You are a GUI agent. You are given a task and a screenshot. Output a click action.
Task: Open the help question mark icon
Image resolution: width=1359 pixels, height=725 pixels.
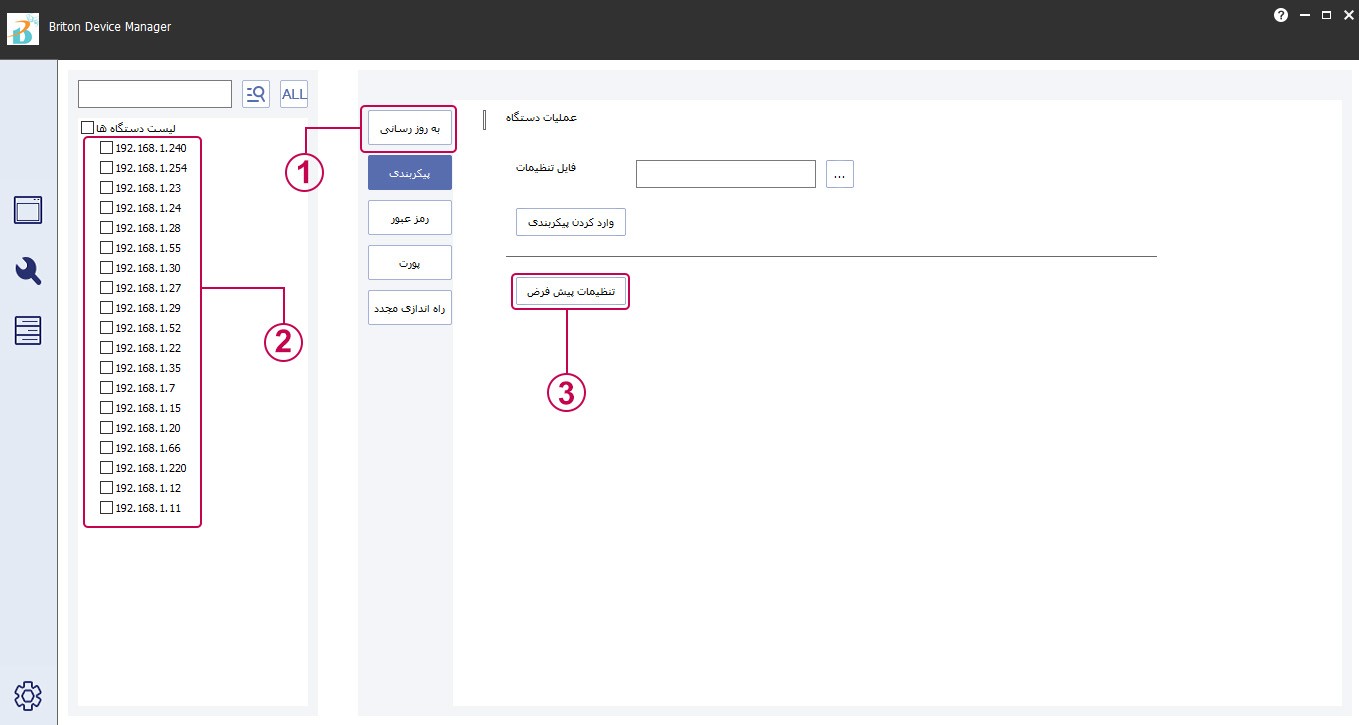pyautogui.click(x=1281, y=15)
